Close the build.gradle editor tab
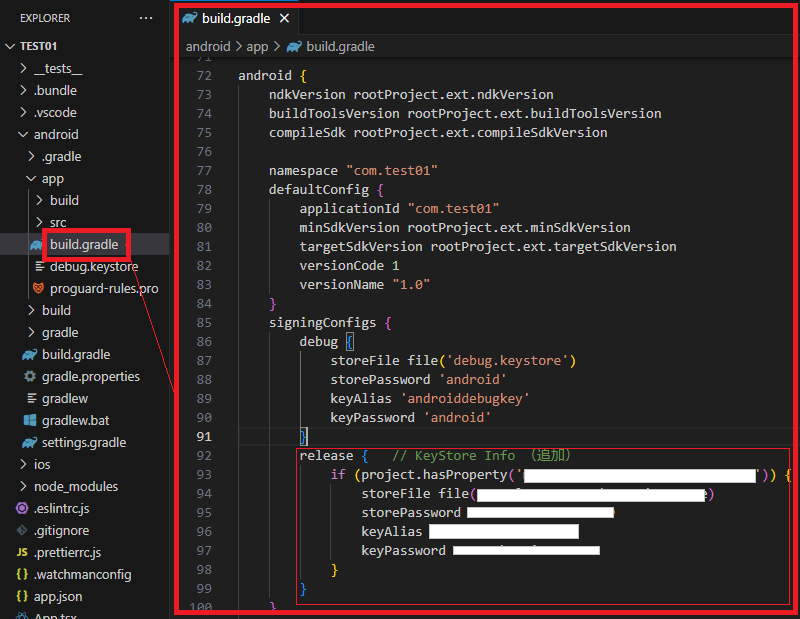This screenshot has height=619, width=800. pyautogui.click(x=284, y=19)
